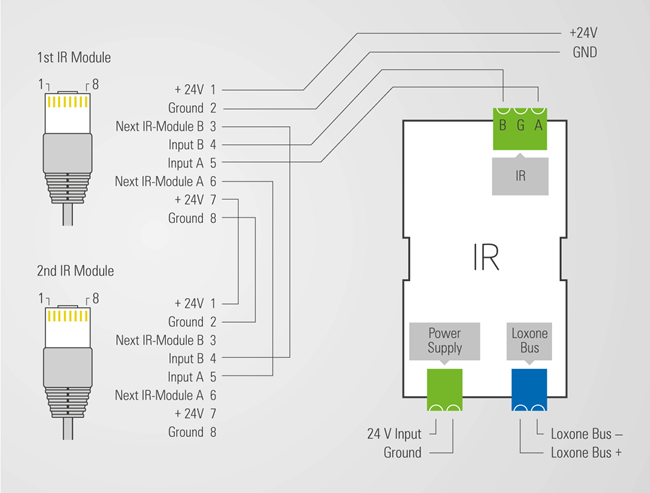
Task: Click the 24 V Input label
Action: tap(395, 434)
